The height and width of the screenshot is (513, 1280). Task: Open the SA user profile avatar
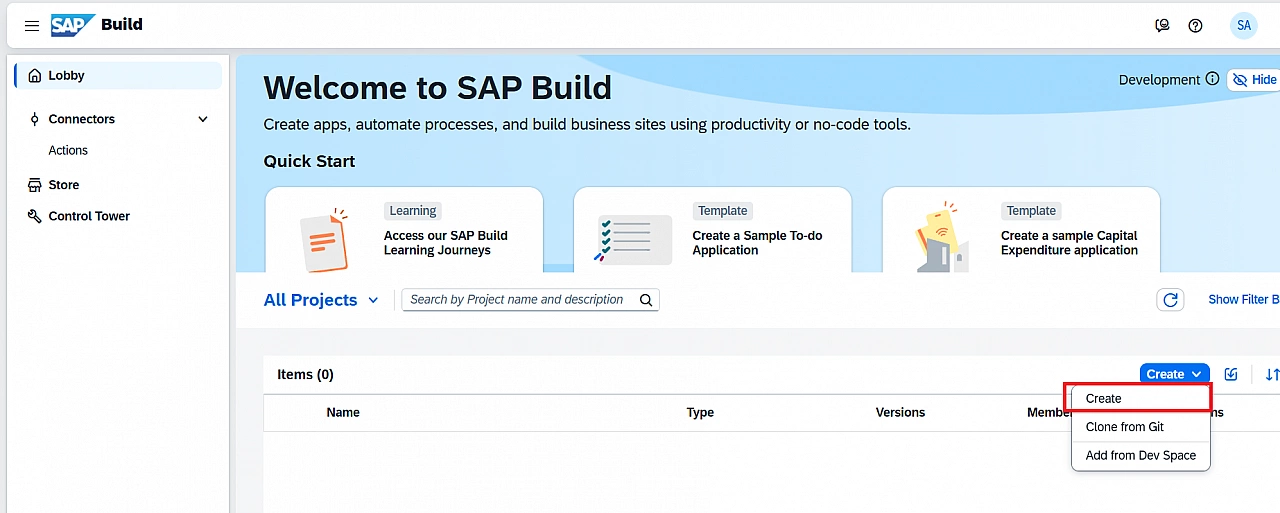1243,26
